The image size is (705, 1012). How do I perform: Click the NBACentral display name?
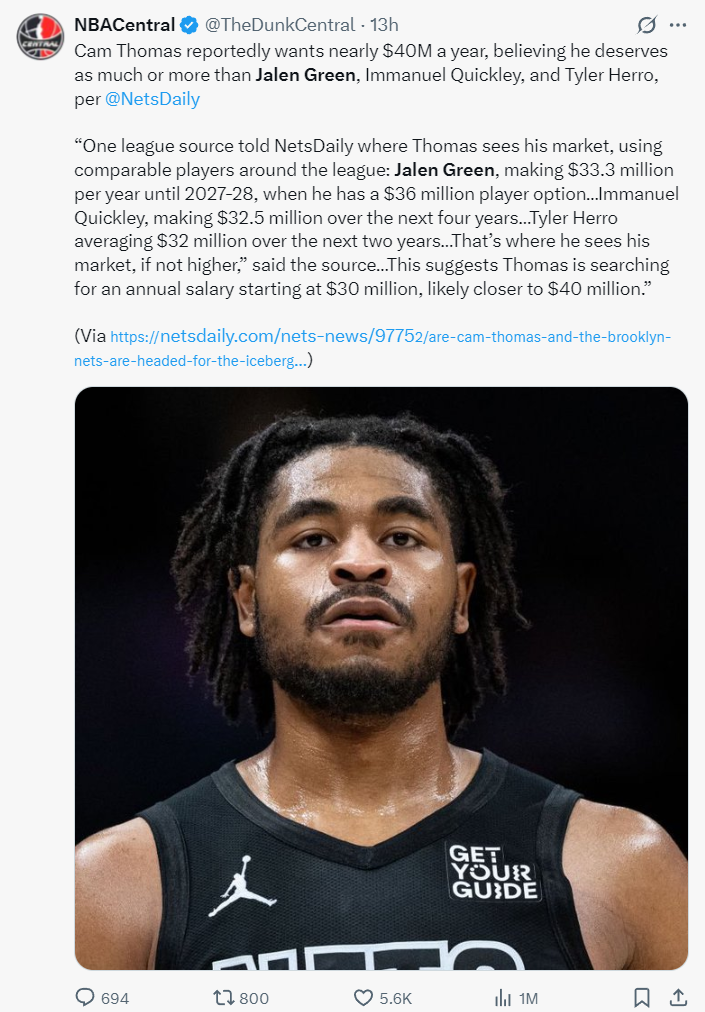[x=125, y=25]
